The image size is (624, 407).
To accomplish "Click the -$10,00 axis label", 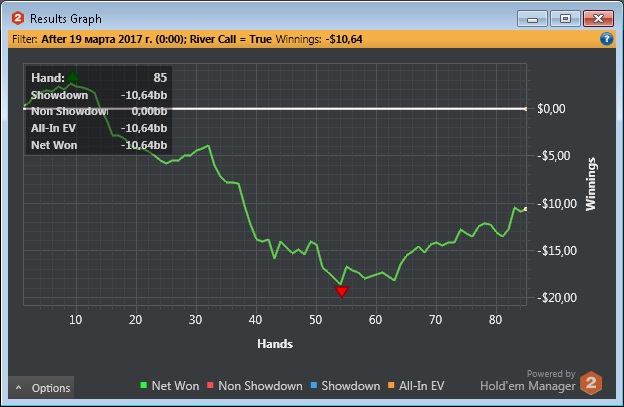I will [557, 204].
